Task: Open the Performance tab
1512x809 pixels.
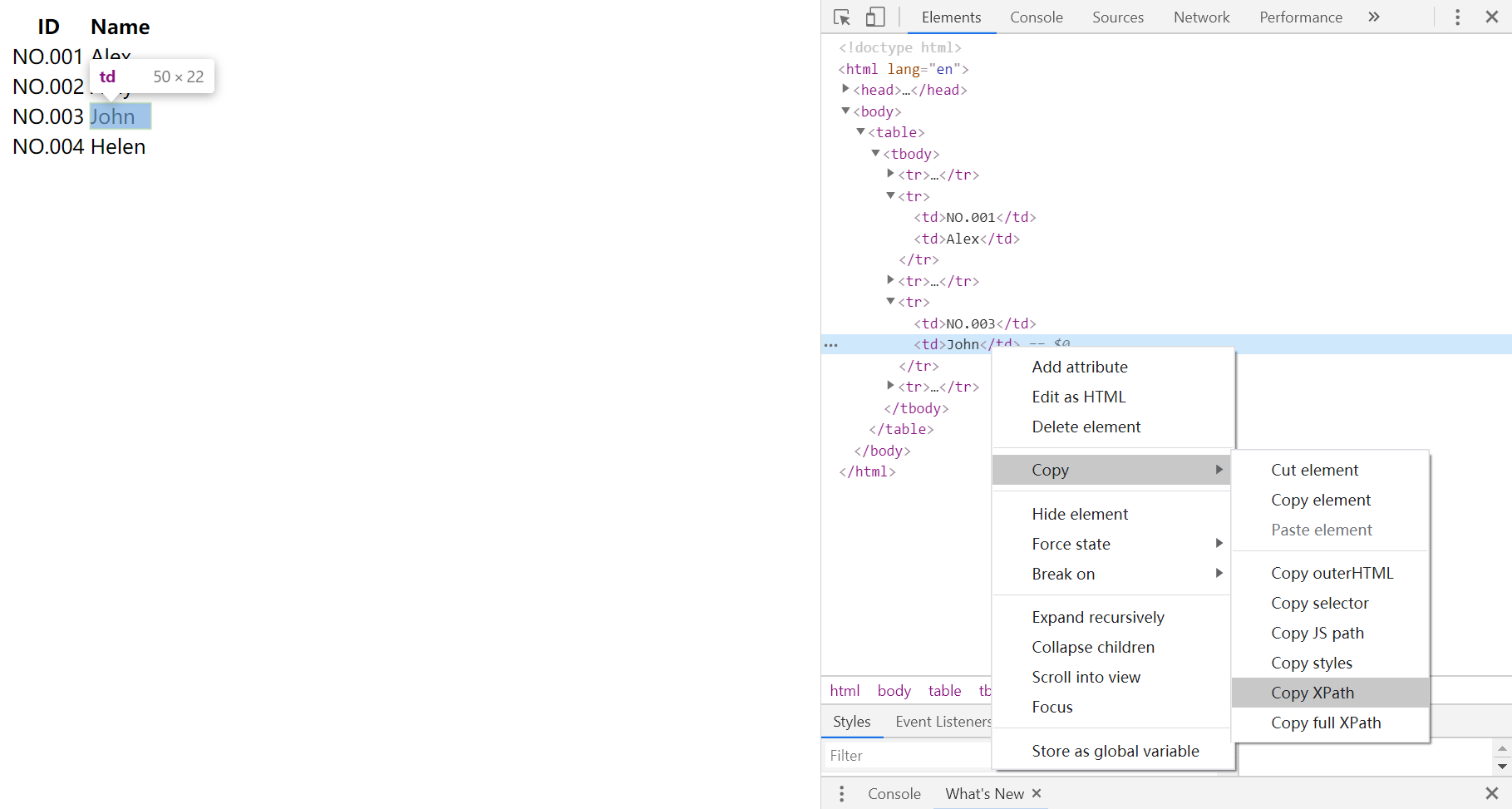Action: point(1301,17)
